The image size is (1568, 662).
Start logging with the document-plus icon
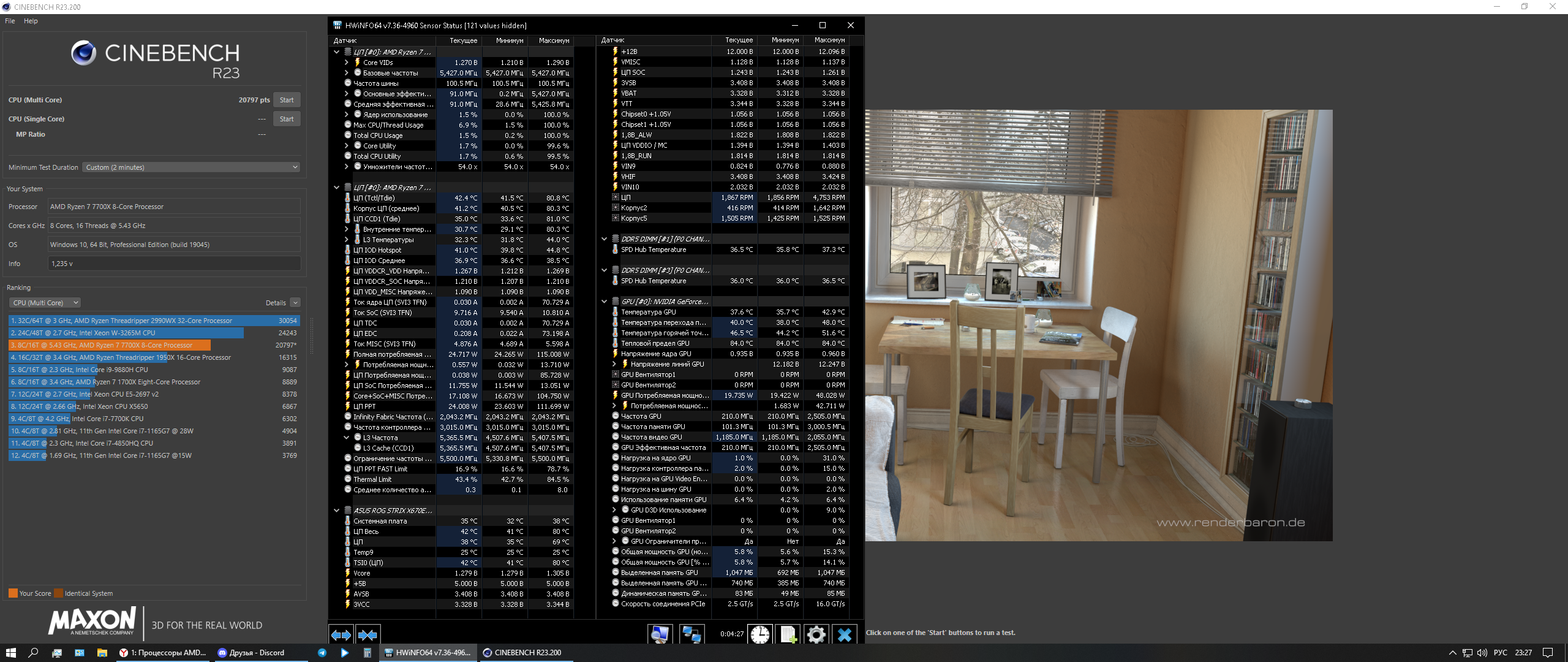click(x=788, y=634)
